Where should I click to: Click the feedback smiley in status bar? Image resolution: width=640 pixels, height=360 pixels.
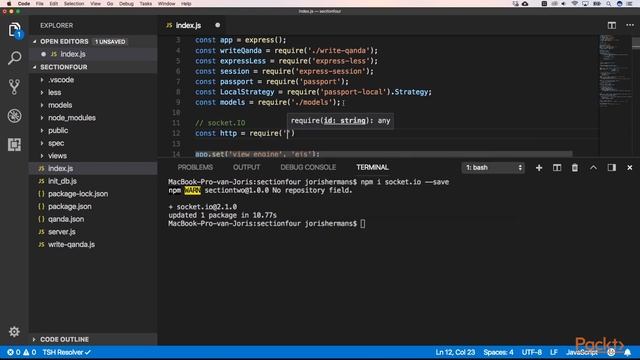611,352
